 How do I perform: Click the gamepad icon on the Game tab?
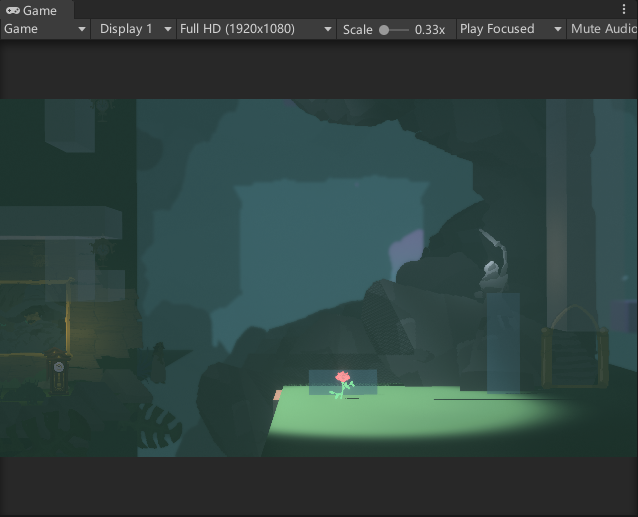[x=13, y=10]
